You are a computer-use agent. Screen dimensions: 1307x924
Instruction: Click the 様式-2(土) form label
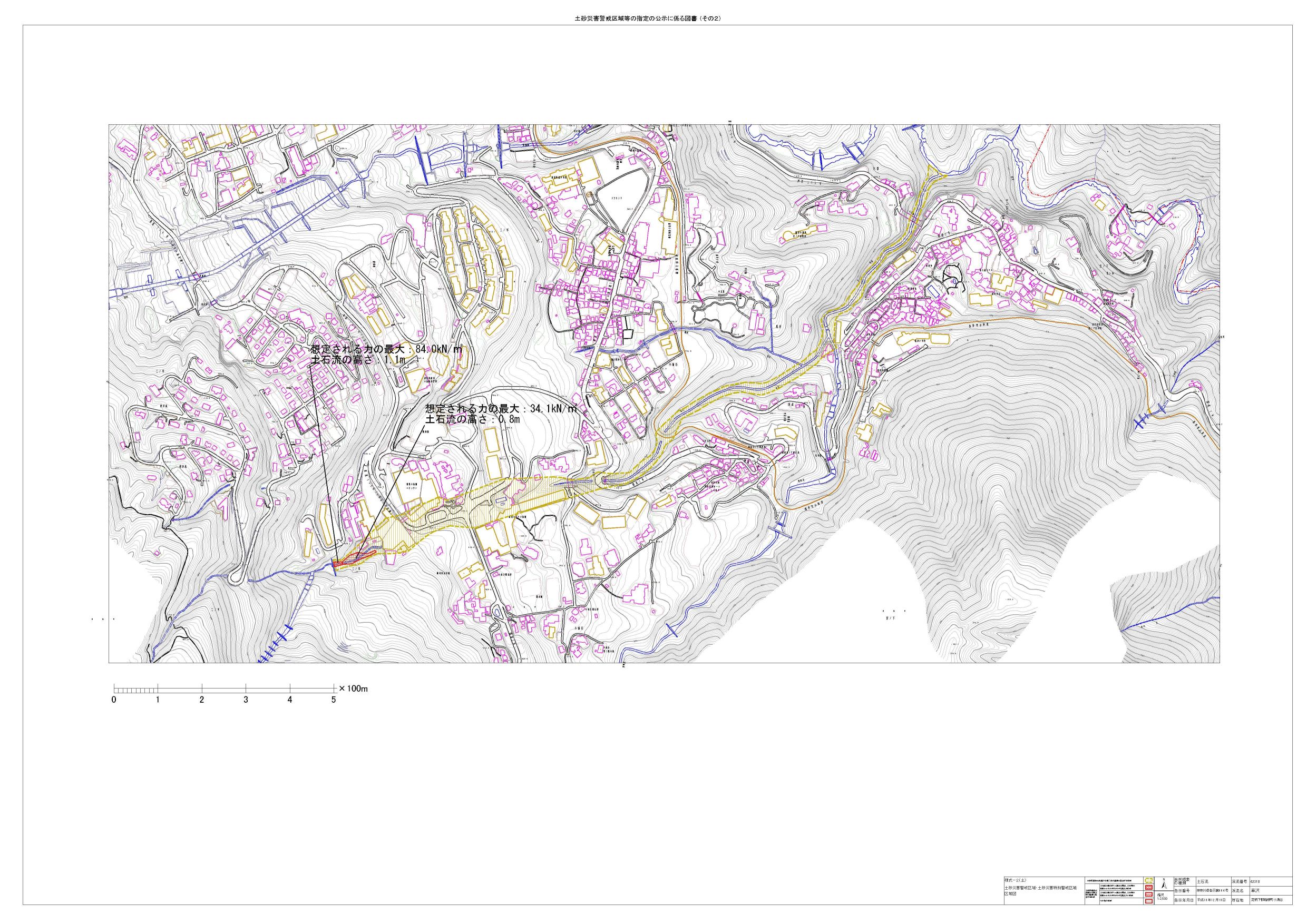click(1015, 881)
